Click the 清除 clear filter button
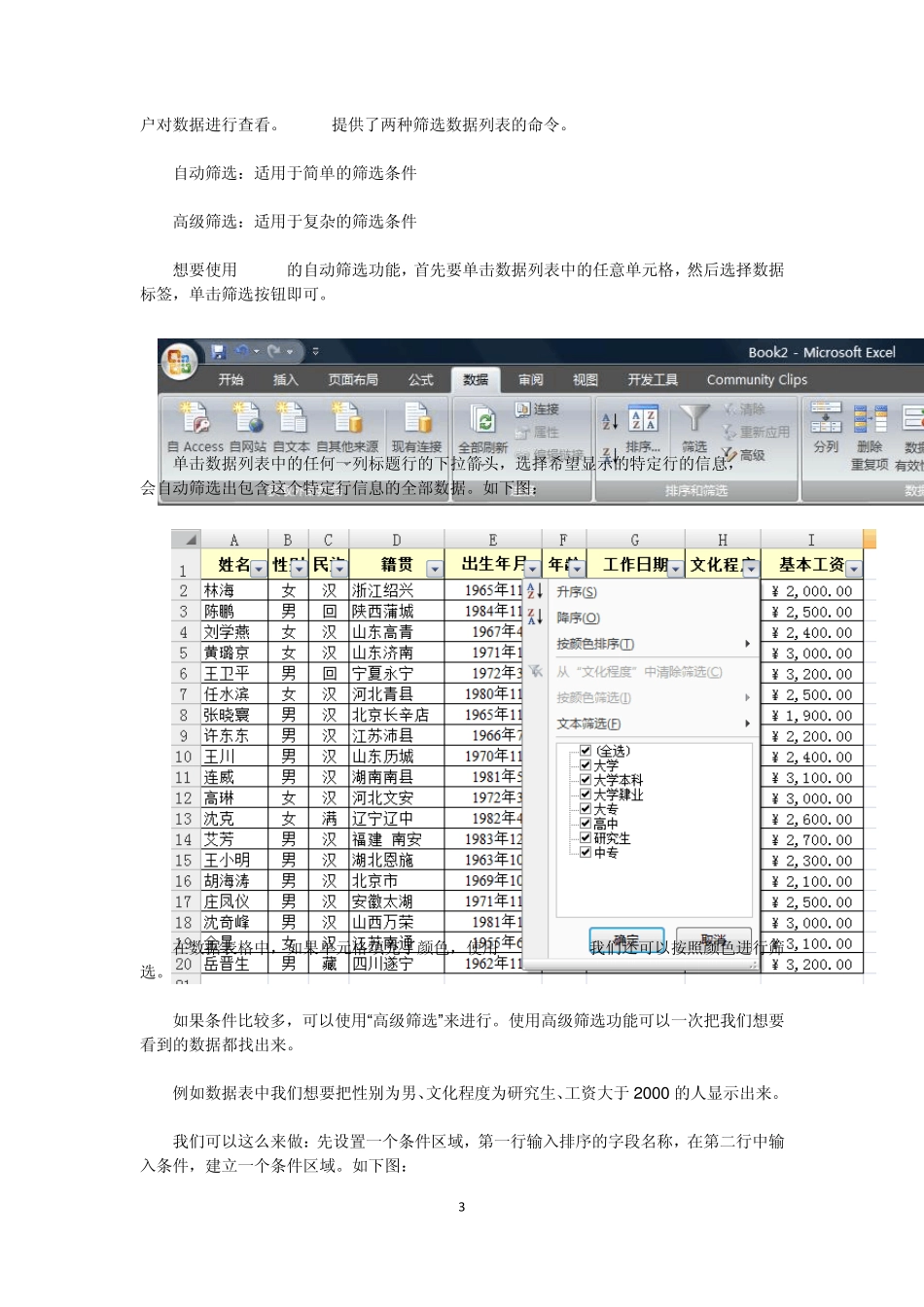924x1307 pixels. pyautogui.click(x=745, y=409)
